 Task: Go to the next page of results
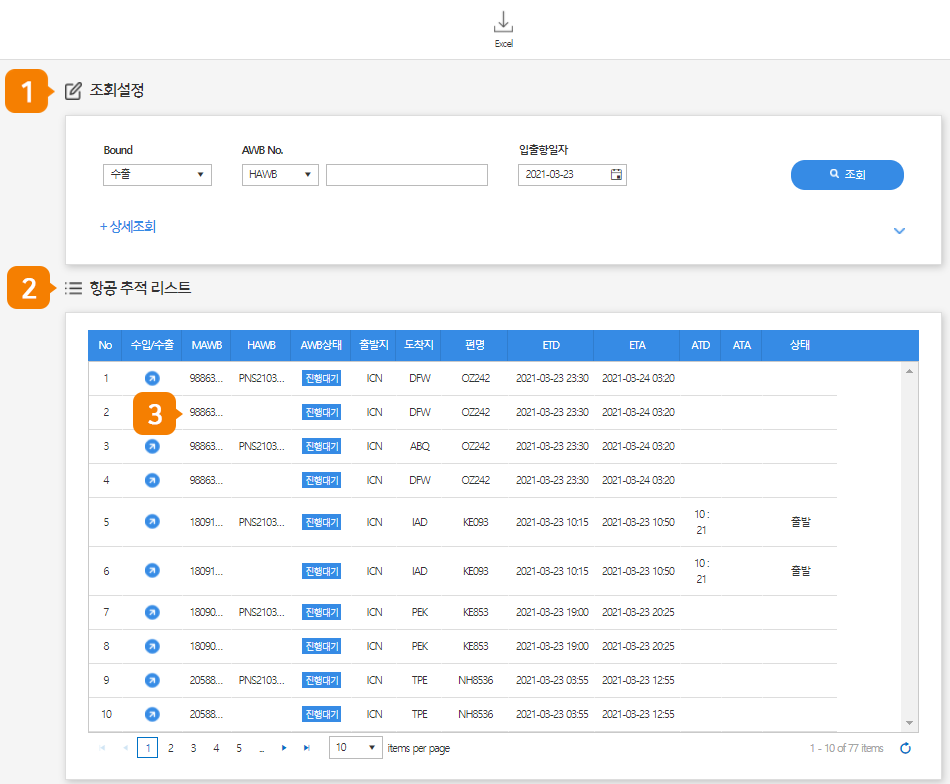[284, 748]
